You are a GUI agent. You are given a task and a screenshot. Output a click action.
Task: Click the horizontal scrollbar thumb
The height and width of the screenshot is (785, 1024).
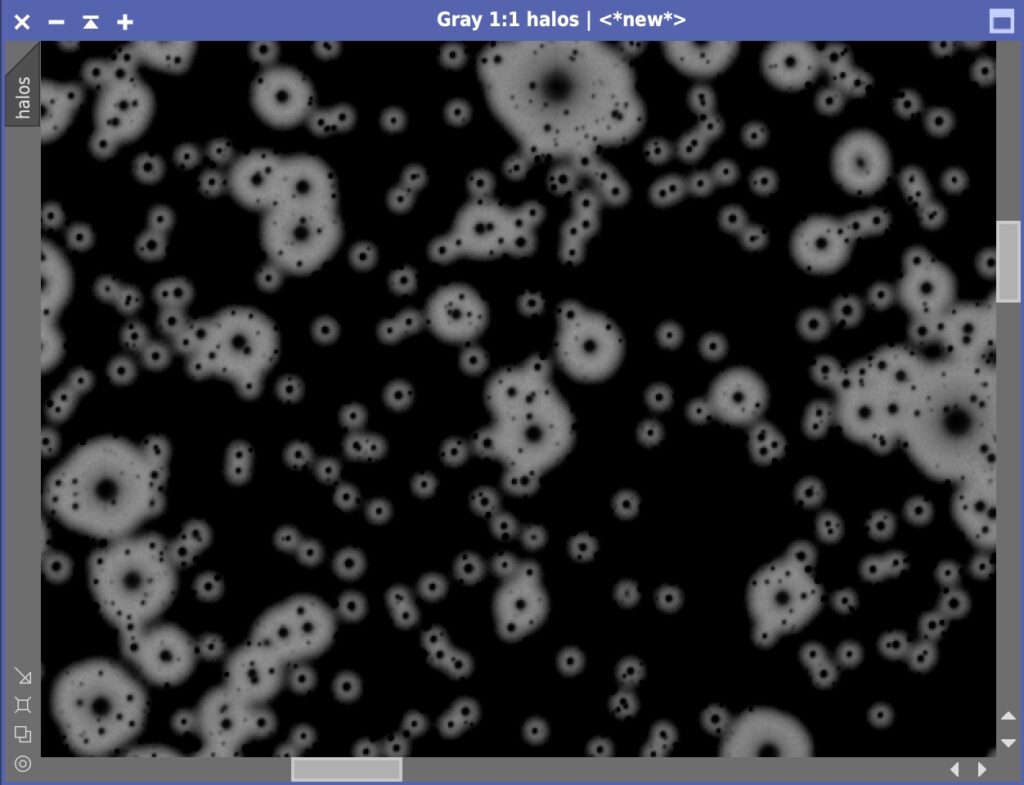pos(347,769)
